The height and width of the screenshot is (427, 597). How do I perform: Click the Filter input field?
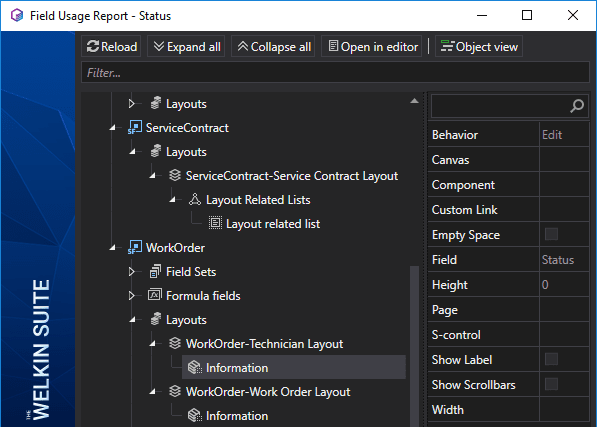click(335, 72)
